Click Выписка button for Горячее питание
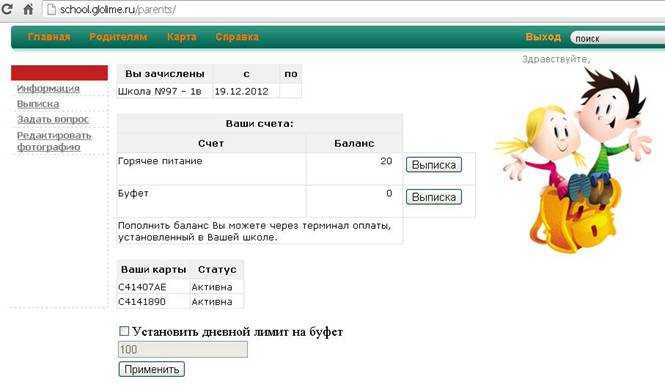 pyautogui.click(x=434, y=164)
